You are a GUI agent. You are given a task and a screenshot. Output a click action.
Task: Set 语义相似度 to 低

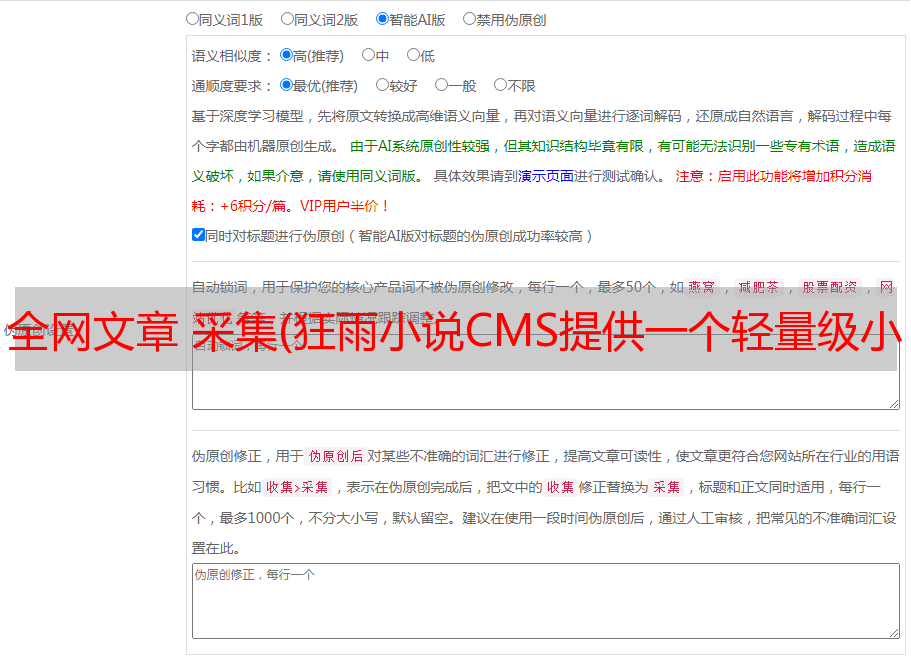coord(413,55)
